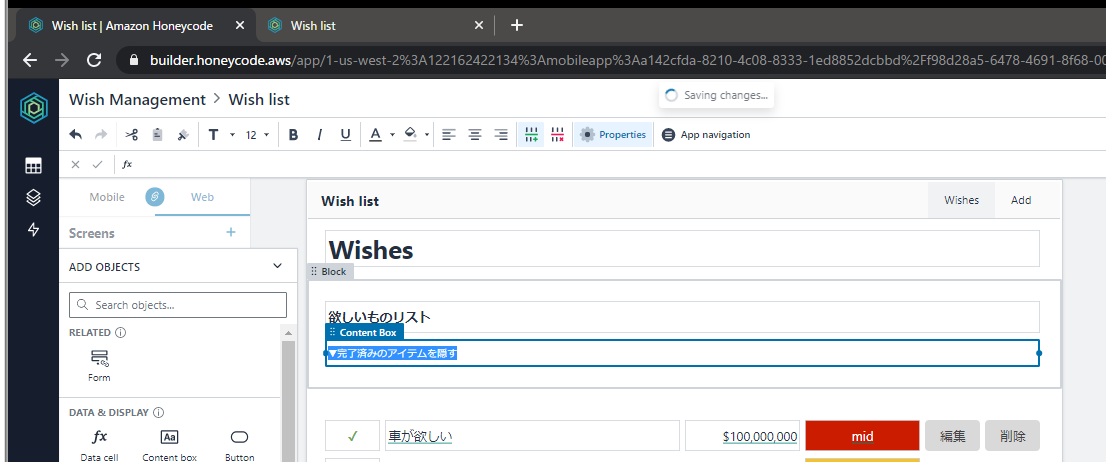The width and height of the screenshot is (1106, 462).
Task: Click the Undo arrow in toolbar
Action: tap(76, 135)
